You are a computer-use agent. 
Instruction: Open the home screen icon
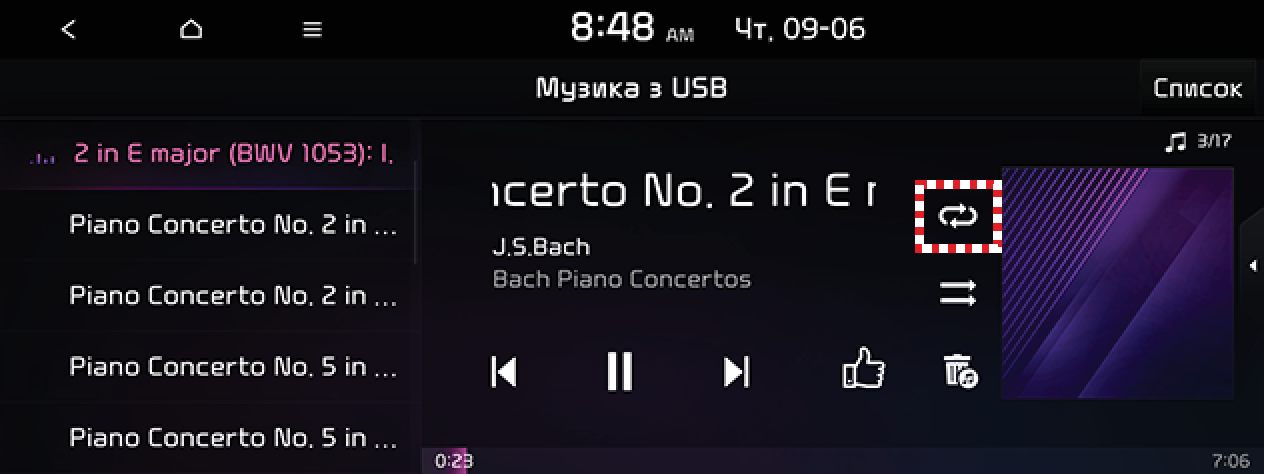[x=190, y=30]
